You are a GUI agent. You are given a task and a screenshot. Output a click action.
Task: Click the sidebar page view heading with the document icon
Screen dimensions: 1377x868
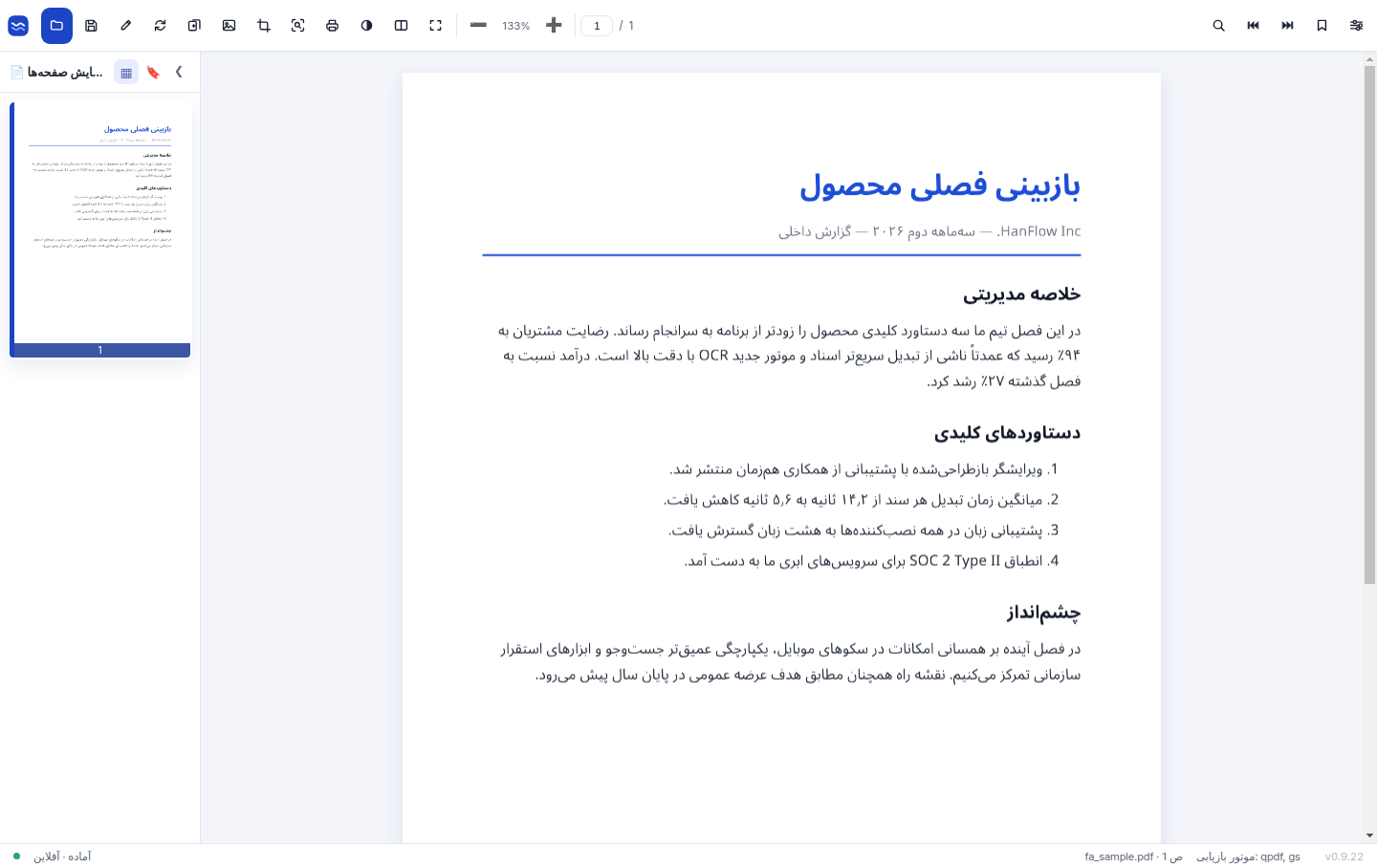click(56, 72)
